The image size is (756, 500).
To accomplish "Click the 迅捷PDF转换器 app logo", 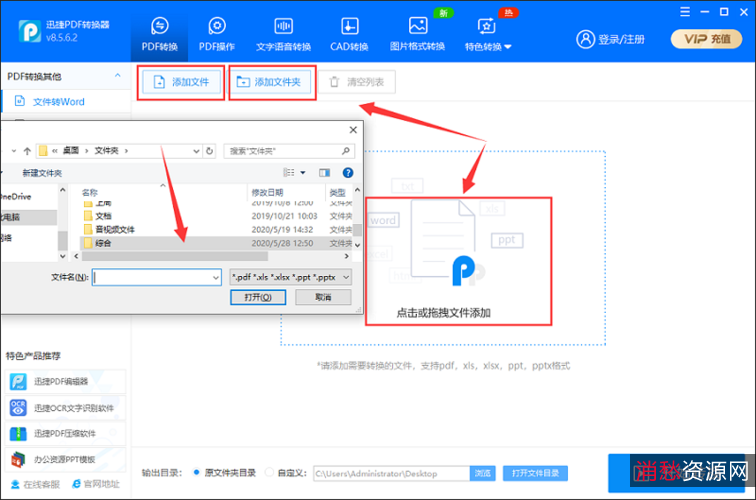I will (30, 31).
